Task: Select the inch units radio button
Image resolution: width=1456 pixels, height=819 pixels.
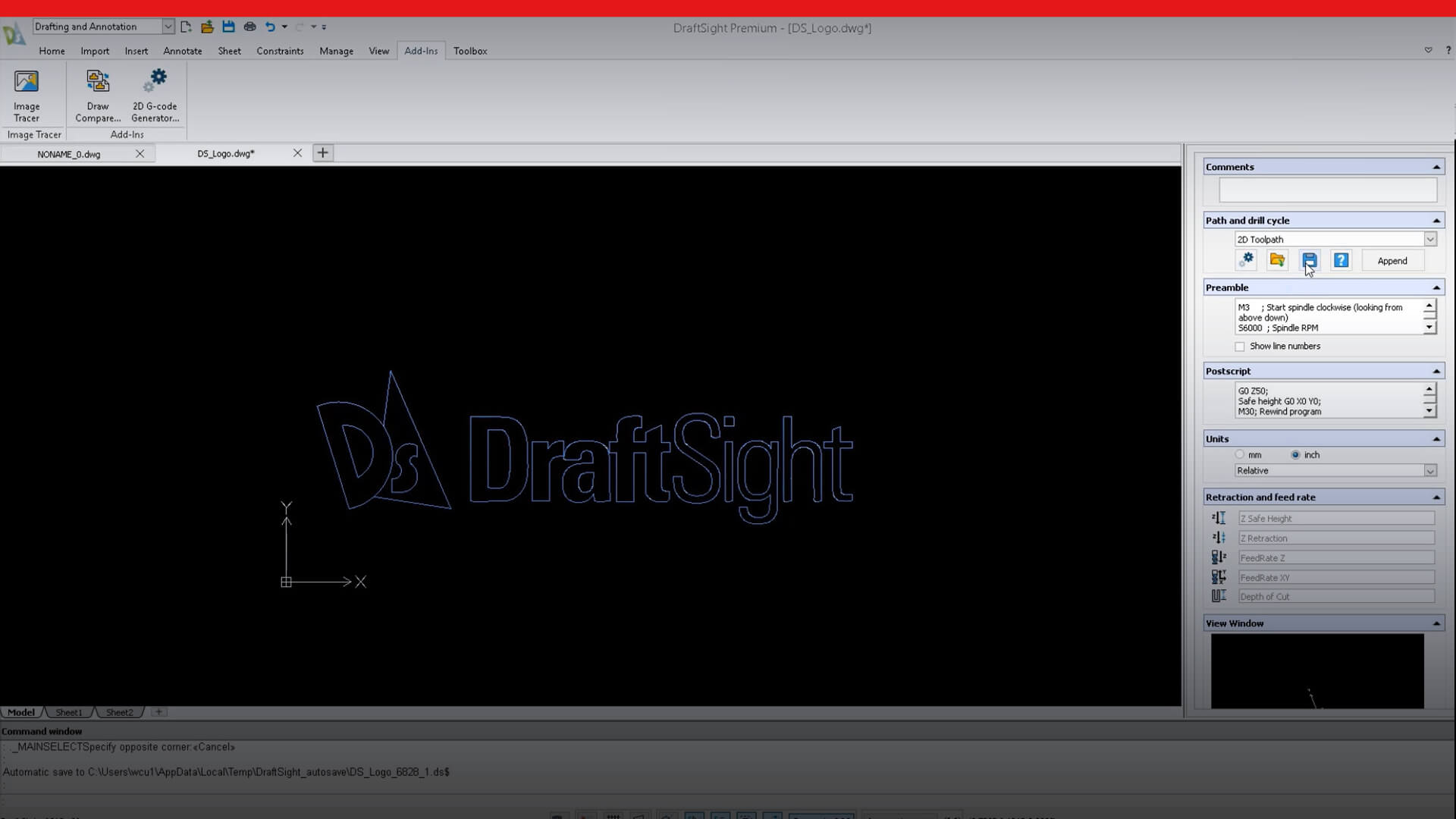Action: [x=1295, y=454]
